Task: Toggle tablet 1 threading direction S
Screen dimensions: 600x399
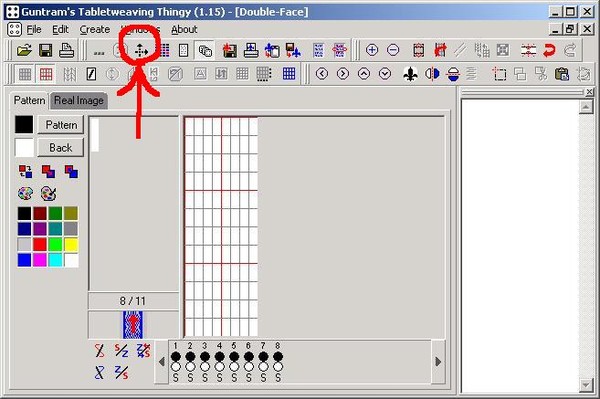Action: click(176, 378)
